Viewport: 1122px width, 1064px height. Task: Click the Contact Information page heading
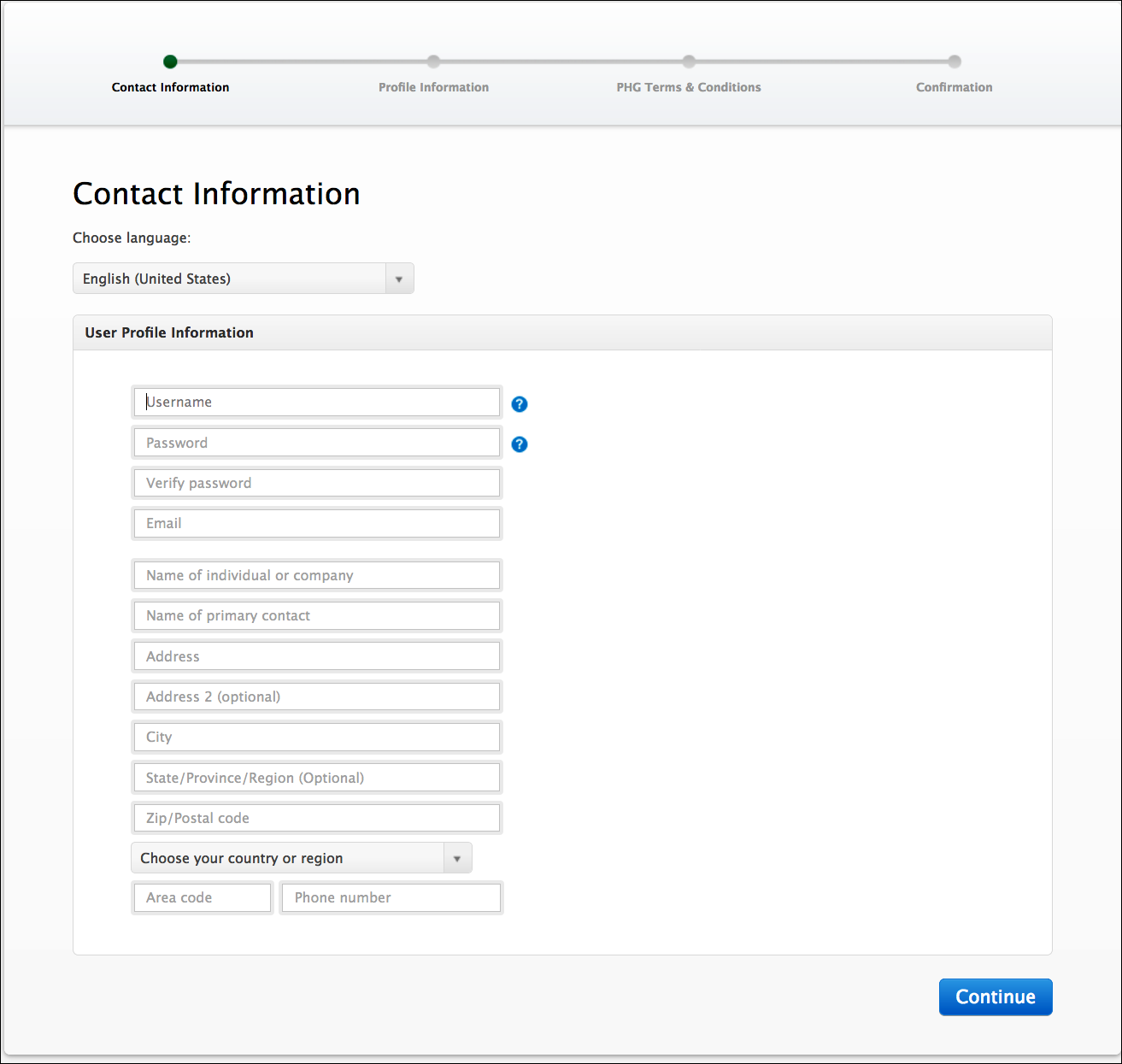pos(216,194)
